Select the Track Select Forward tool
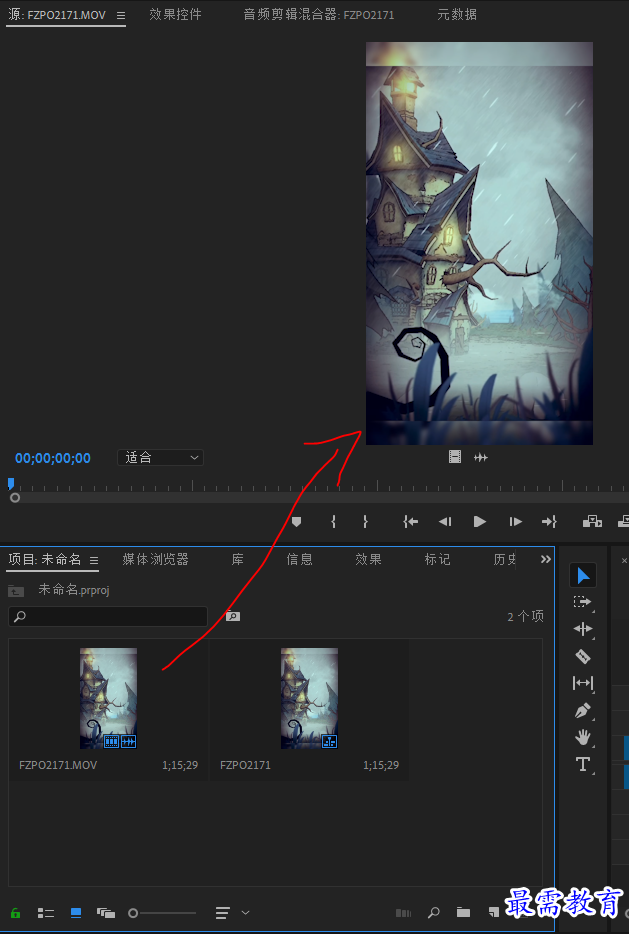 click(583, 602)
